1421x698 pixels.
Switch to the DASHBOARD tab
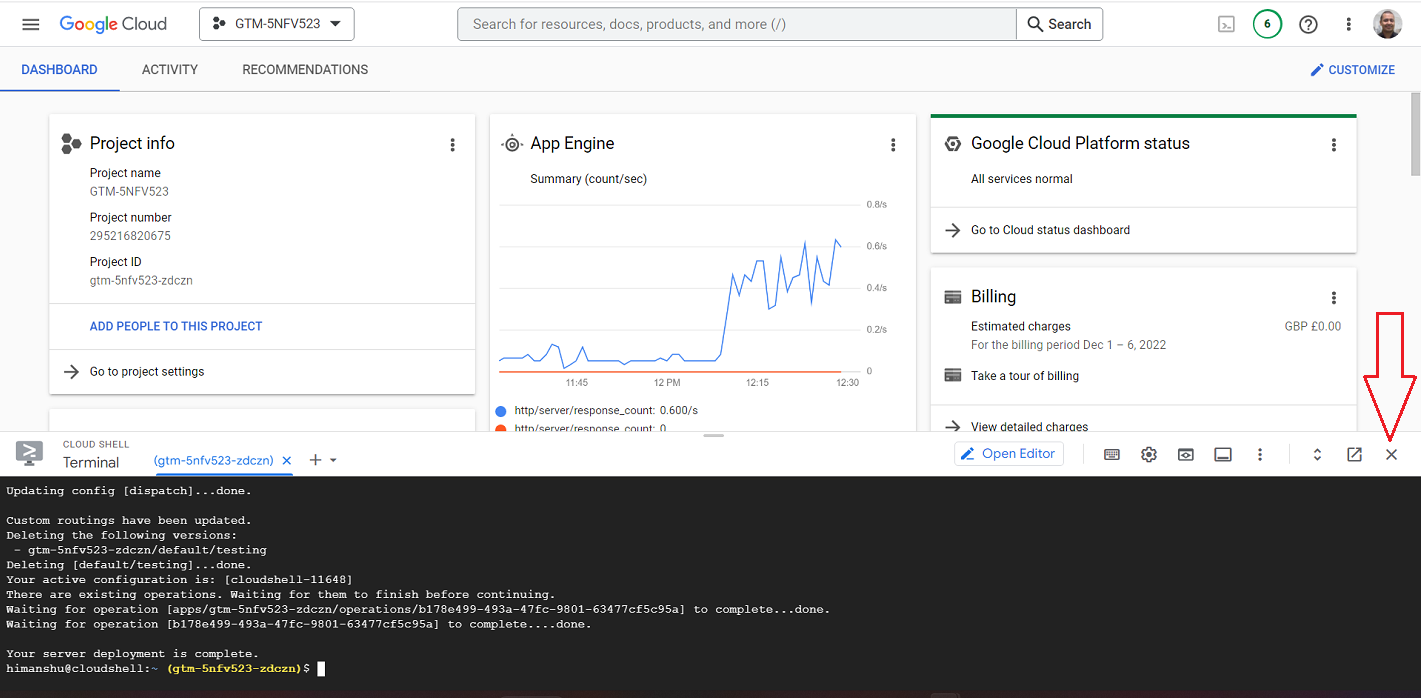[x=60, y=70]
